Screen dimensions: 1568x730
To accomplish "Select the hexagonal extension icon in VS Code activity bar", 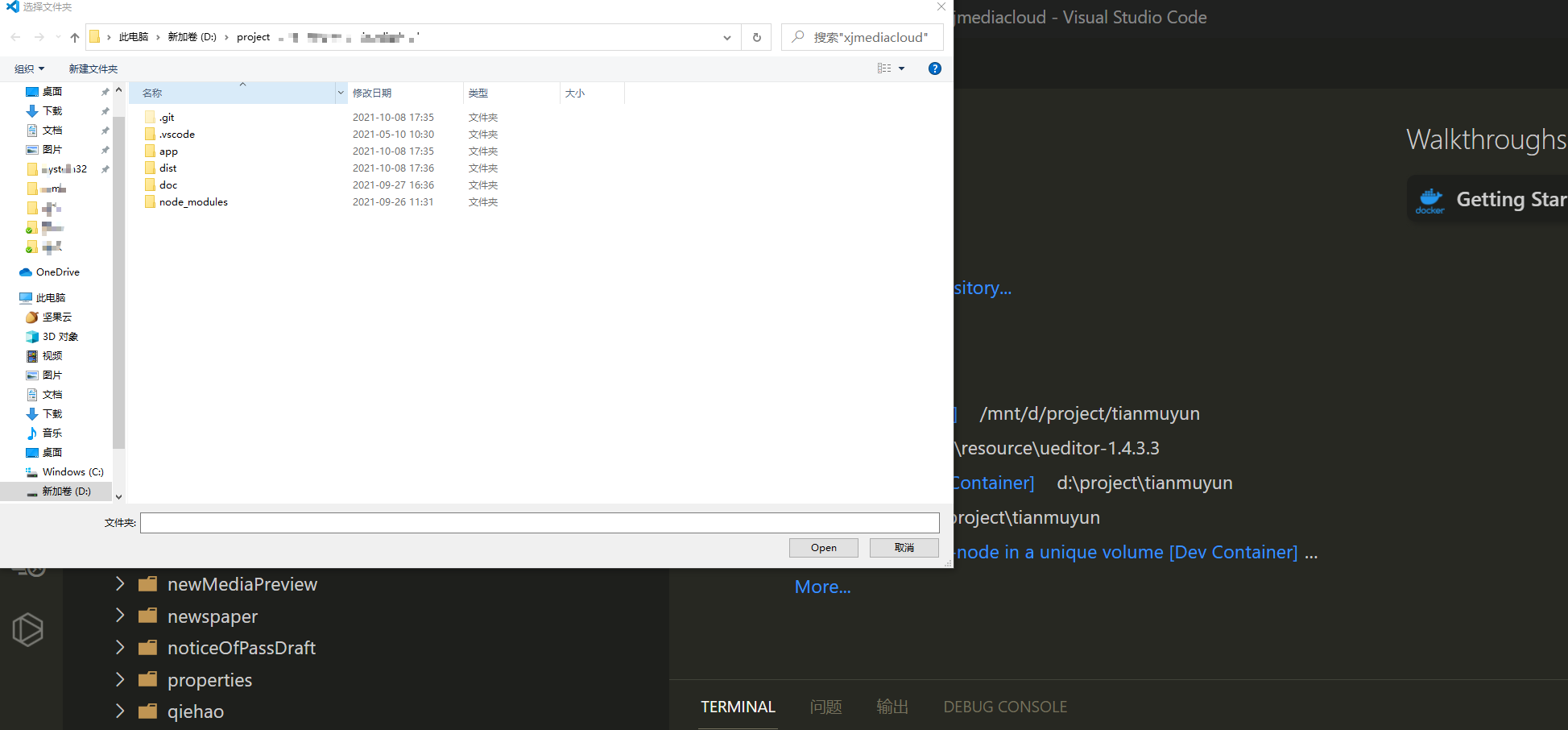I will [x=28, y=629].
